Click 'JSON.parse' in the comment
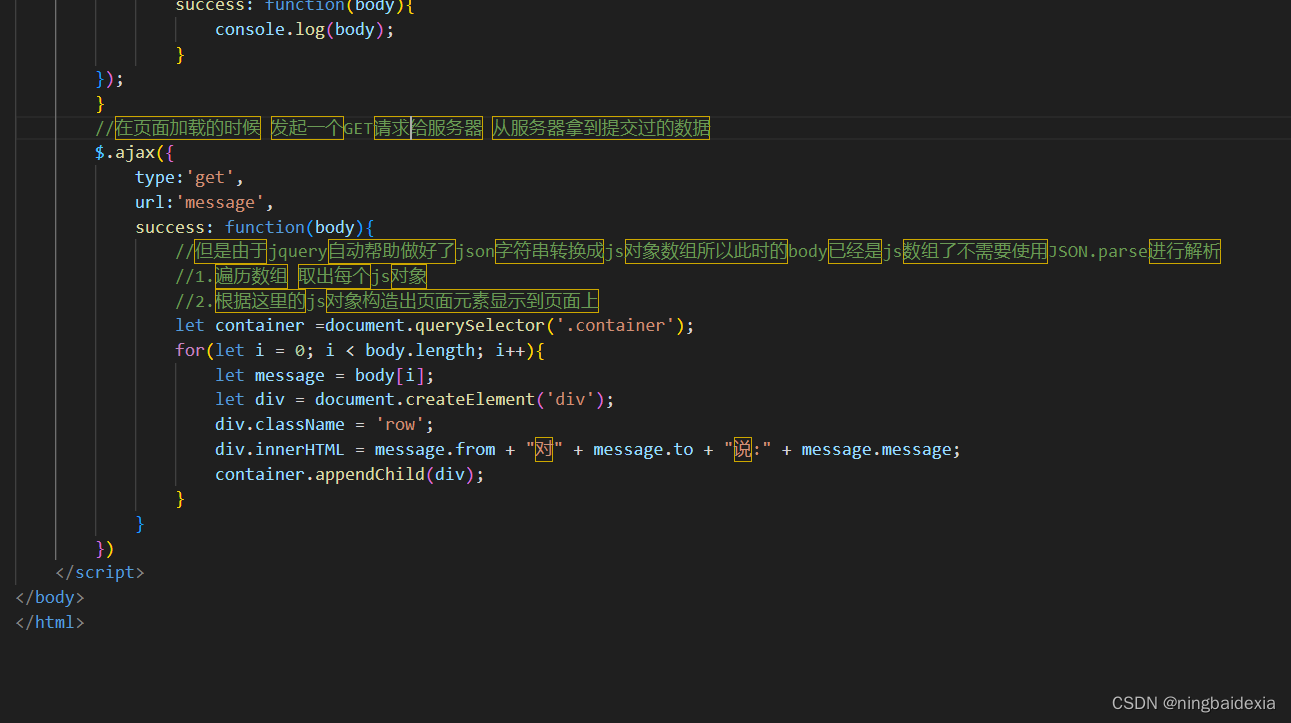This screenshot has width=1291, height=723. [1098, 252]
